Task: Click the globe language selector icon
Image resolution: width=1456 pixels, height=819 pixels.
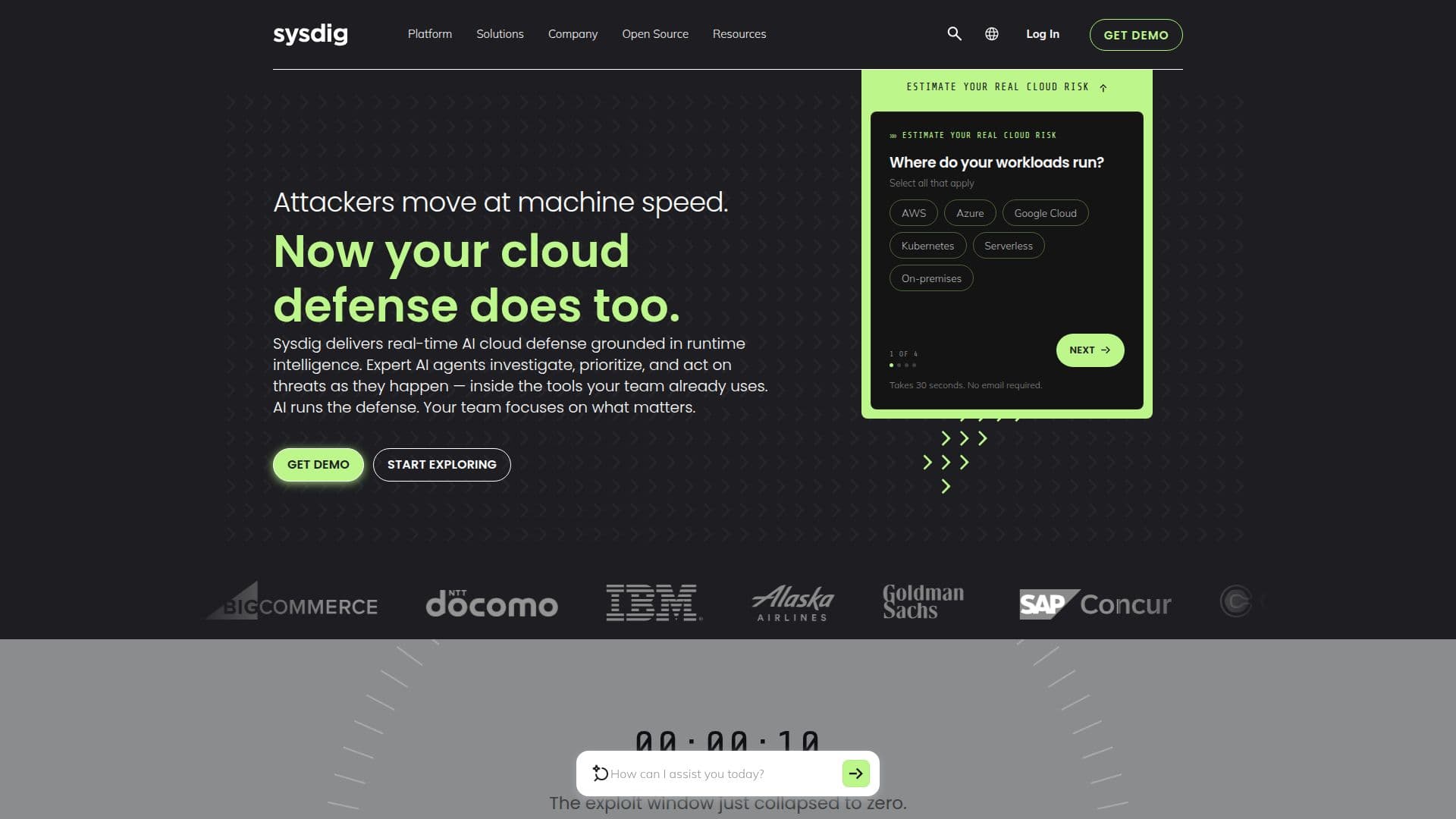Action: tap(991, 34)
